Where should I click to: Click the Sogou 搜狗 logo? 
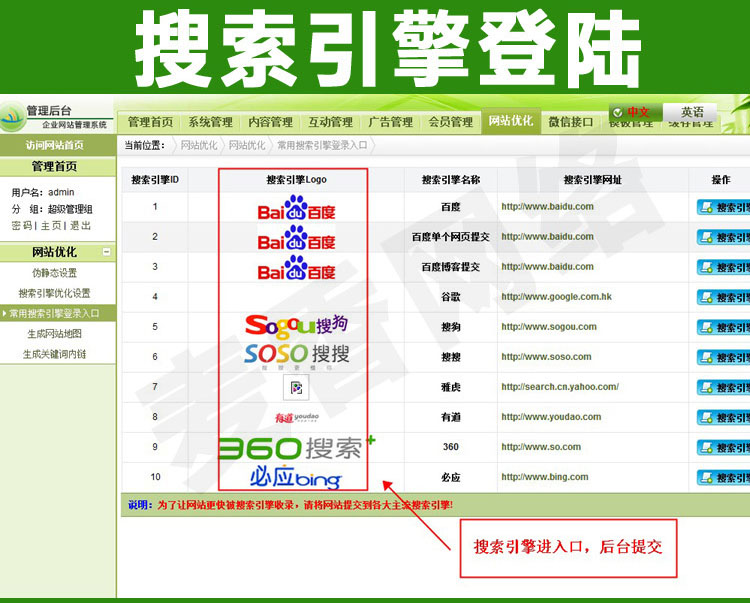point(296,325)
